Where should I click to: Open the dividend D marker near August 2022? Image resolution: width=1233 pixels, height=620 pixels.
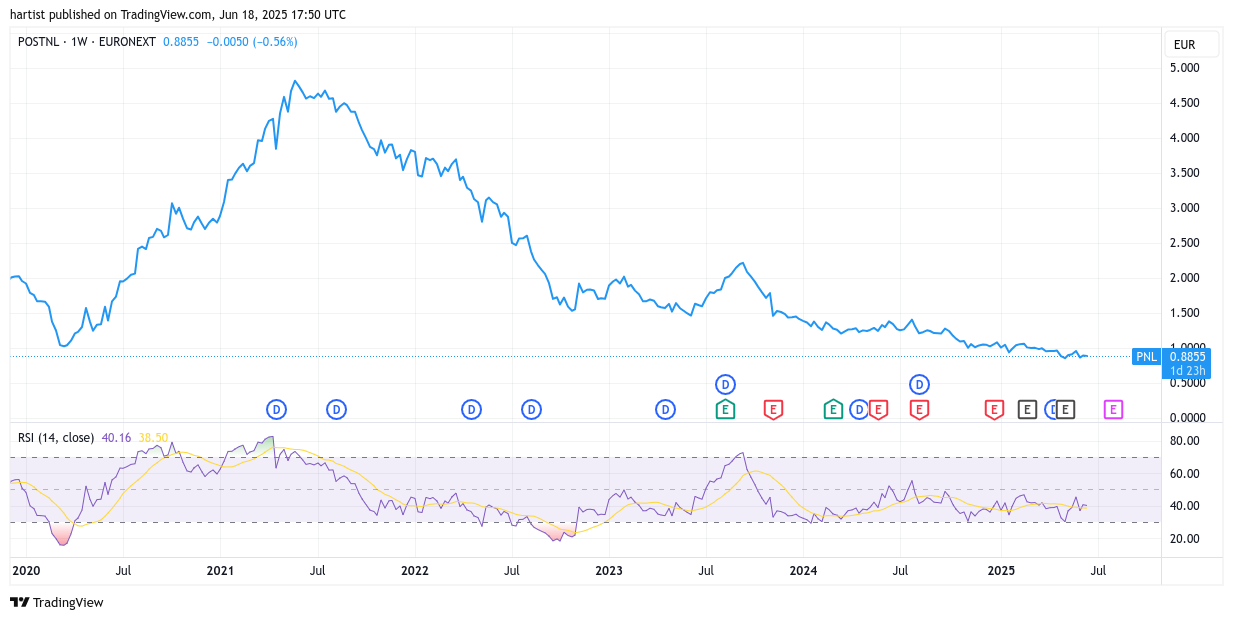point(531,409)
